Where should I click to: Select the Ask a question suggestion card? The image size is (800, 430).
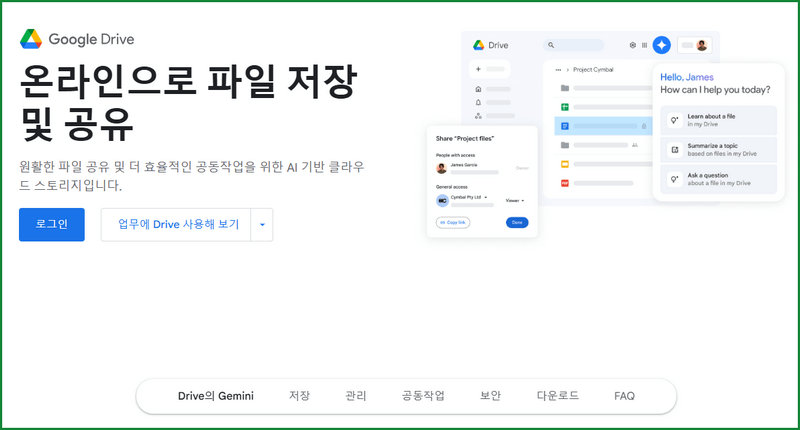click(x=718, y=179)
